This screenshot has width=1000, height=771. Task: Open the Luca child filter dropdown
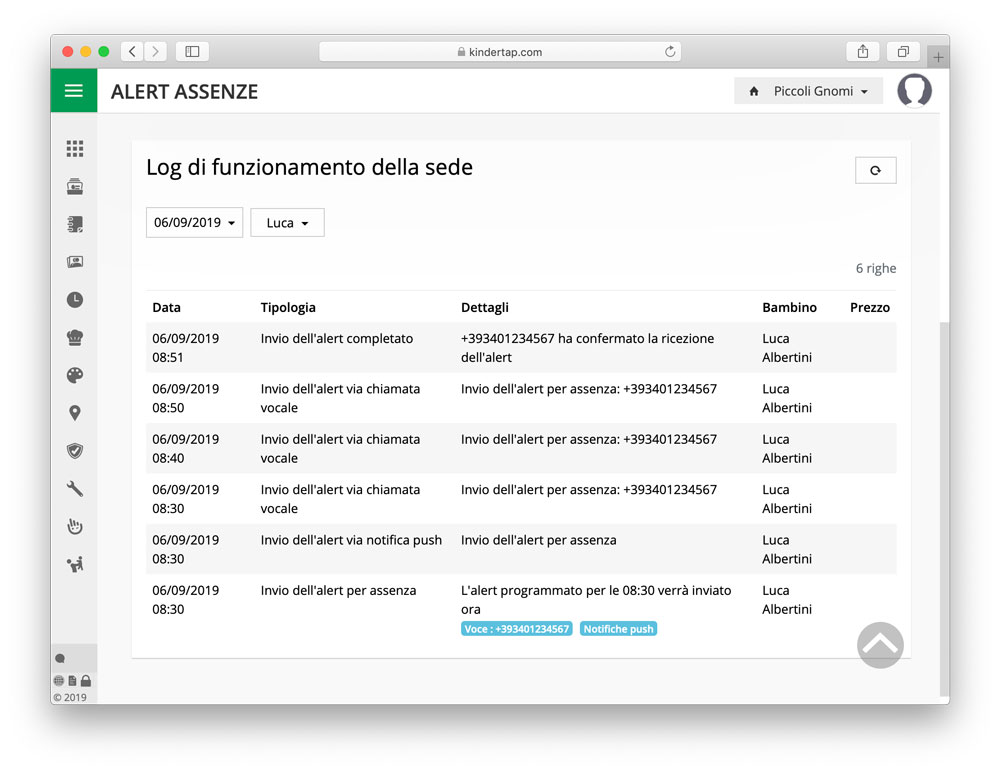[x=287, y=223]
